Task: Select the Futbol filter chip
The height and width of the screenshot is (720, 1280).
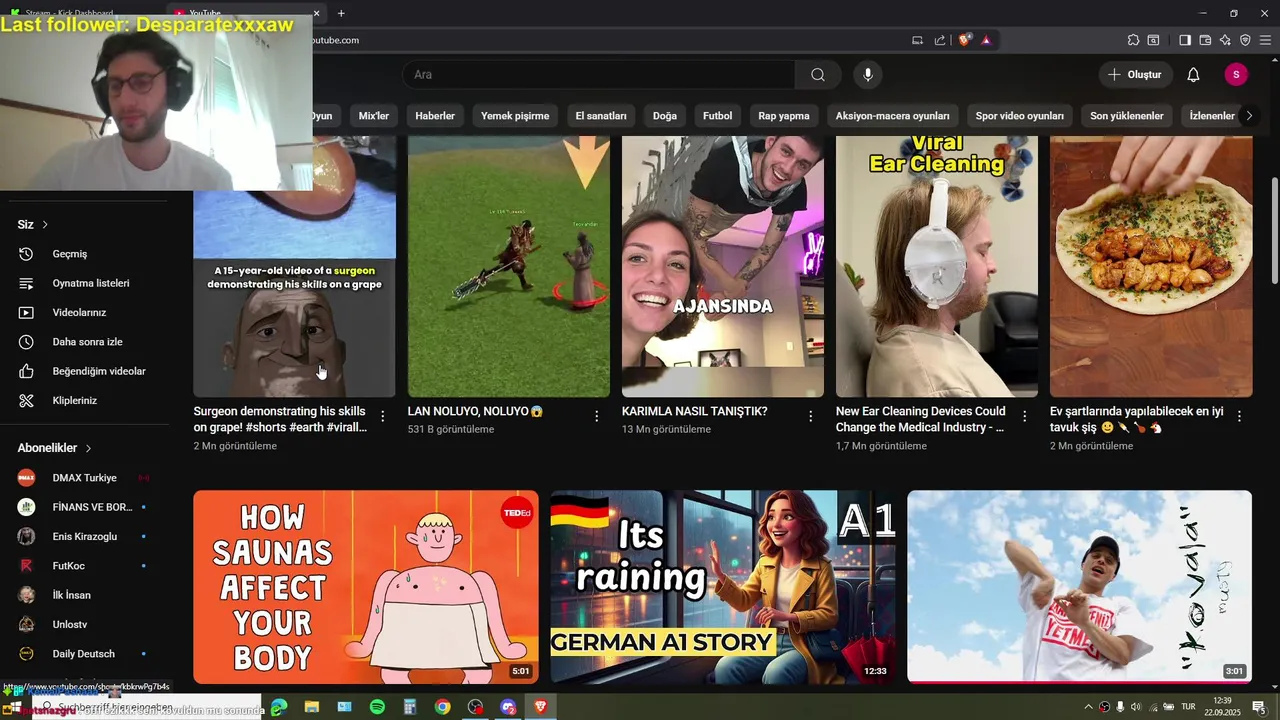Action: coord(718,116)
